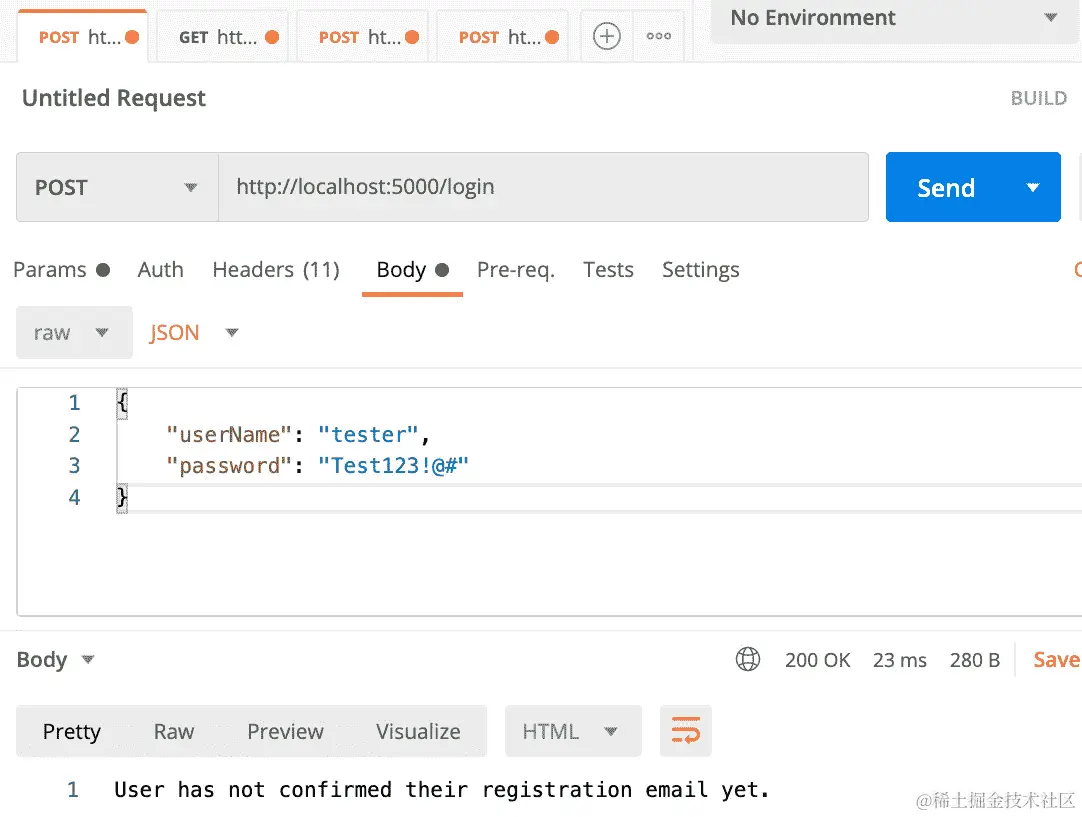Switch to the GET request tab

click(222, 37)
